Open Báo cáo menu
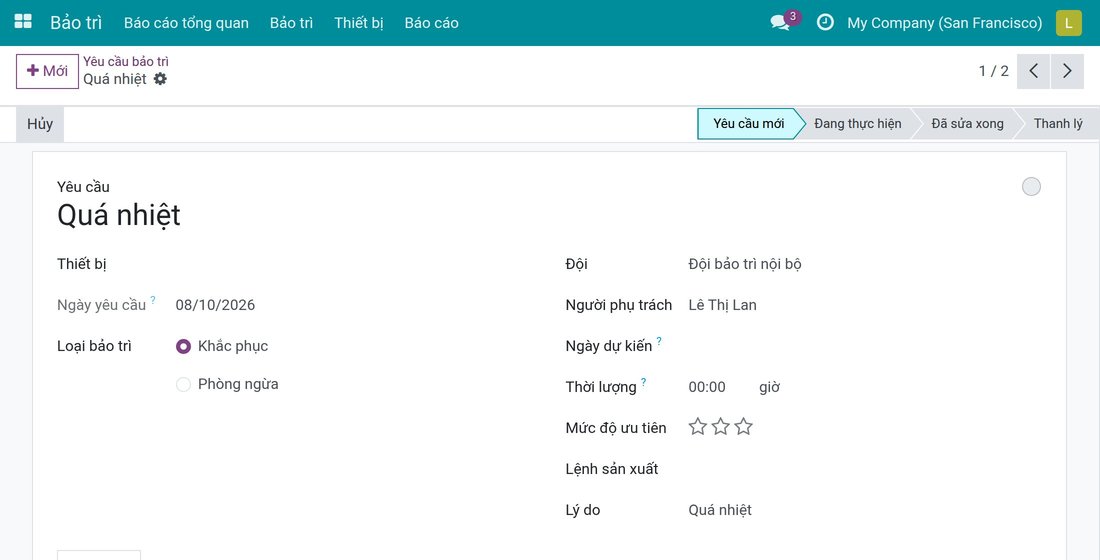The width and height of the screenshot is (1100, 560). tap(431, 22)
